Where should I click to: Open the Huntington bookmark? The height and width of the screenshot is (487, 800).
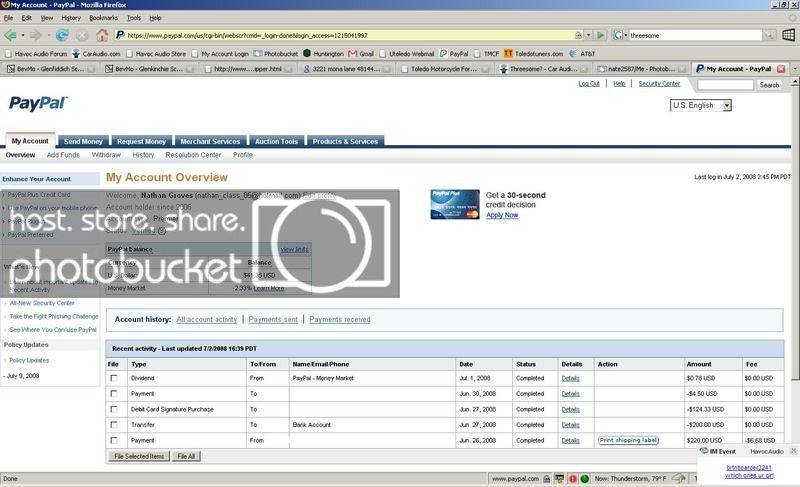point(323,54)
